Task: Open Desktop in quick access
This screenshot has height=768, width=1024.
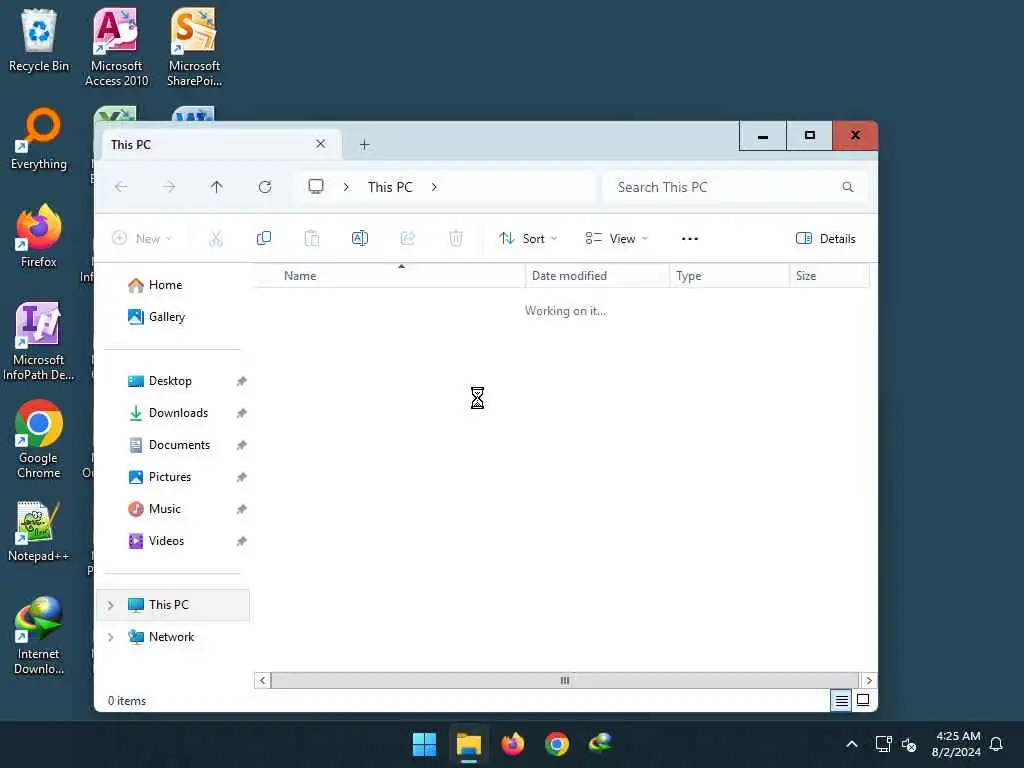Action: [x=159, y=381]
